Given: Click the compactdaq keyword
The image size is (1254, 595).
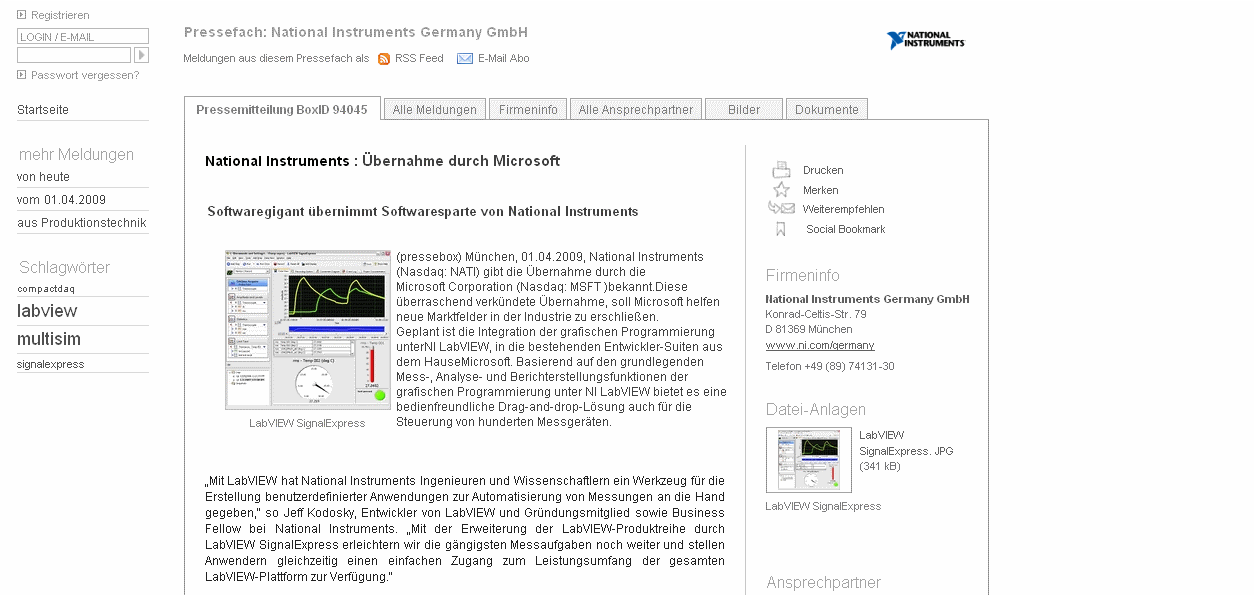Looking at the screenshot, I should click(x=46, y=289).
